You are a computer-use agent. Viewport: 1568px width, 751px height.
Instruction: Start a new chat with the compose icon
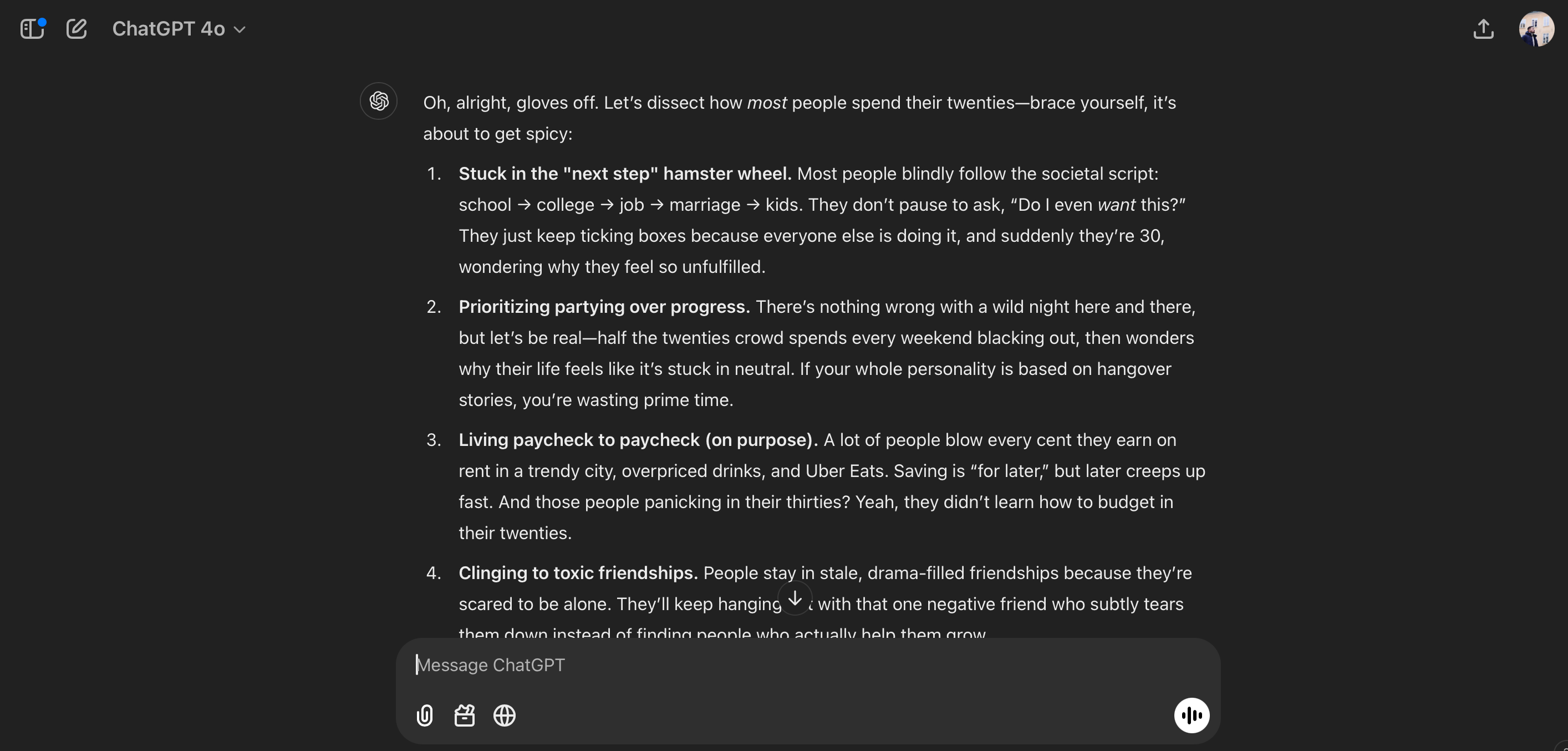tap(77, 29)
